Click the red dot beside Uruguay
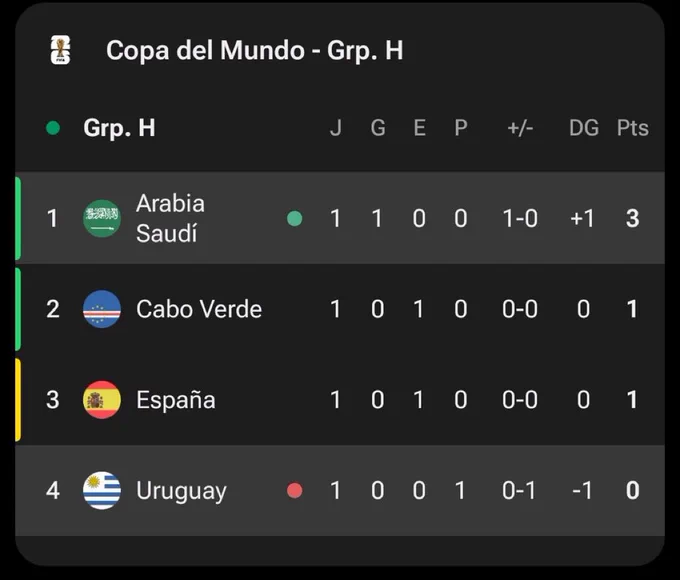This screenshot has height=580, width=680. [295, 491]
